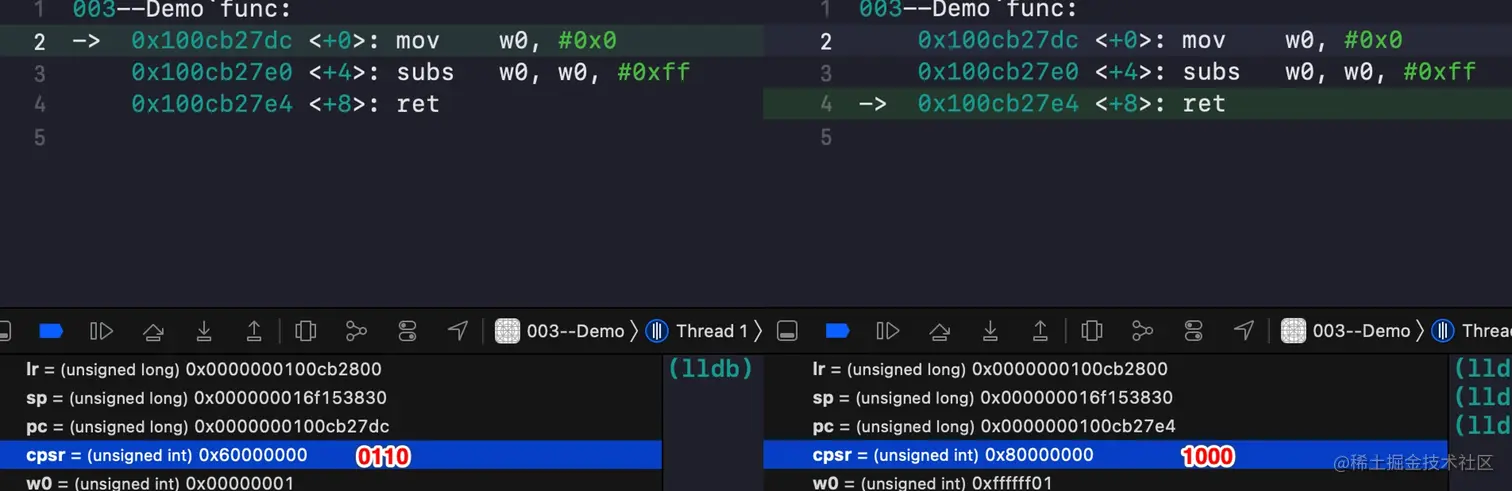Select w0 0x00000001 register row

[x=331, y=482]
